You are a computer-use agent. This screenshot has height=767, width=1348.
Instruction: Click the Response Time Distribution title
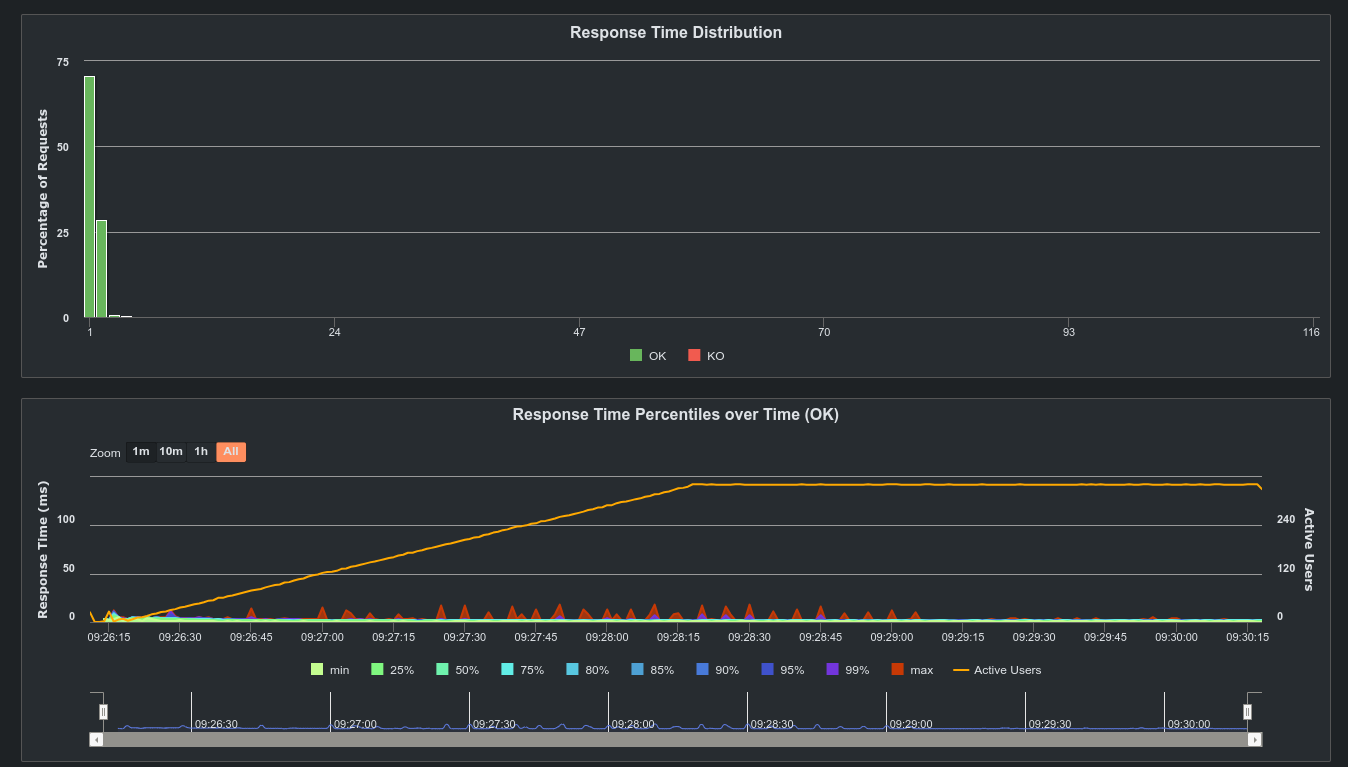tap(676, 33)
